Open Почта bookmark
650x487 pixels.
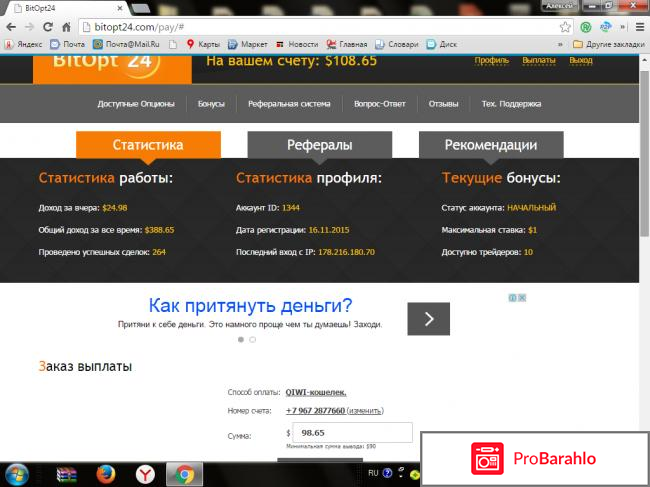pyautogui.click(x=67, y=44)
